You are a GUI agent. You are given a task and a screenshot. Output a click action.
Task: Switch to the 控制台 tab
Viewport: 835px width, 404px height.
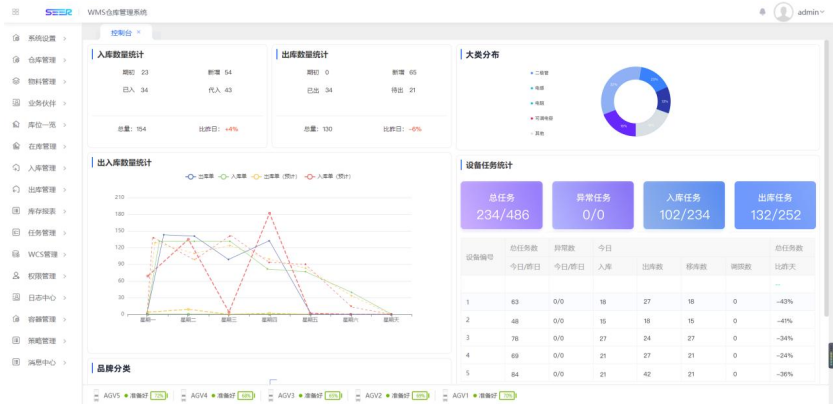pos(121,33)
